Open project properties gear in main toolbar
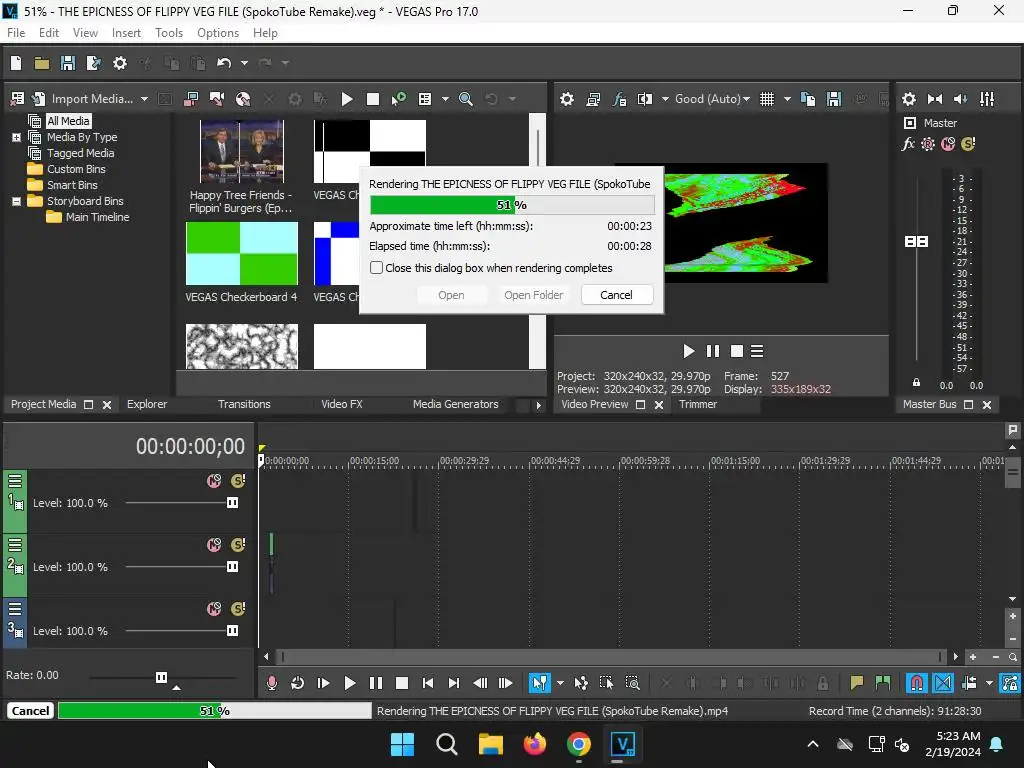Screen dimensions: 1024x768 pos(120,63)
